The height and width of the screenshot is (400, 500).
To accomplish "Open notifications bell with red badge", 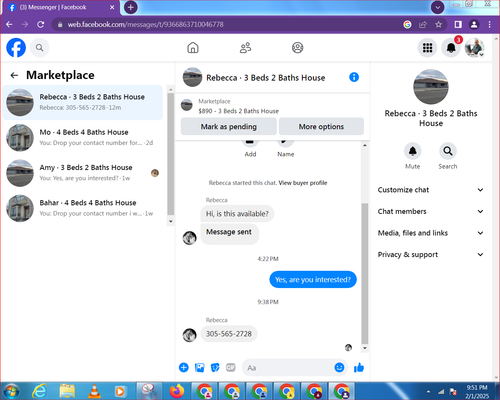I will (x=451, y=48).
